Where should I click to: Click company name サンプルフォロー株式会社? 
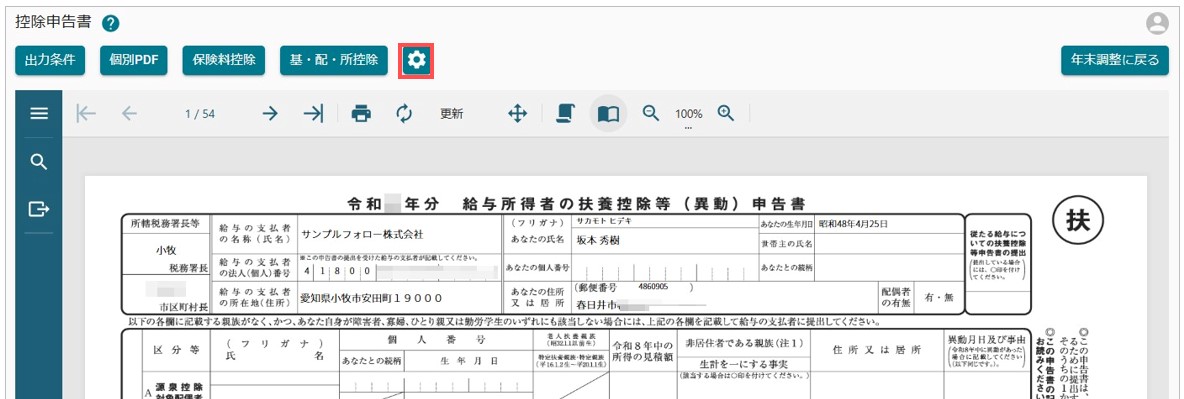click(362, 234)
